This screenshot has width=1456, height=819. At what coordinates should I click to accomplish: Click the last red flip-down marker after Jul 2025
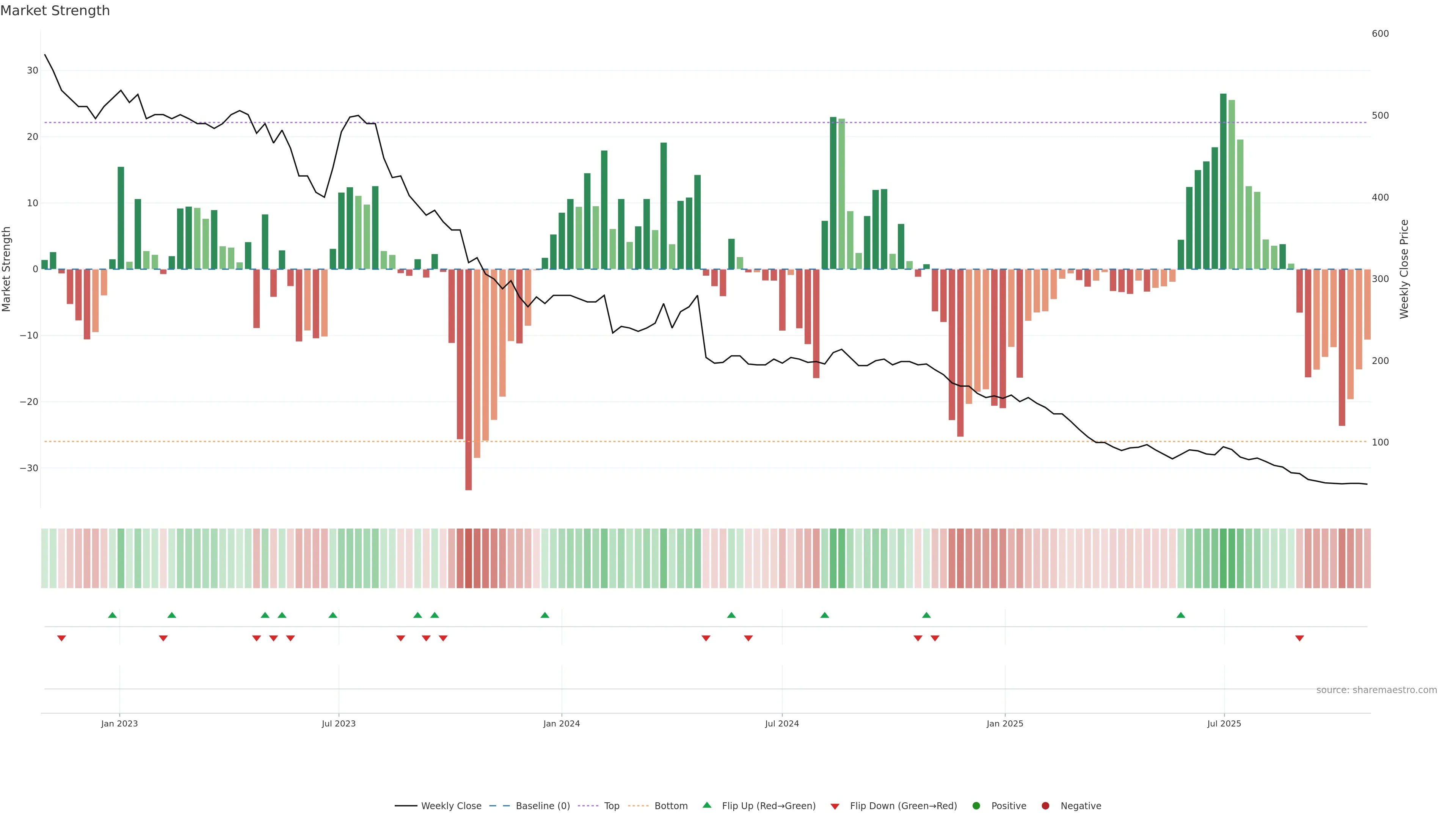tap(1299, 638)
